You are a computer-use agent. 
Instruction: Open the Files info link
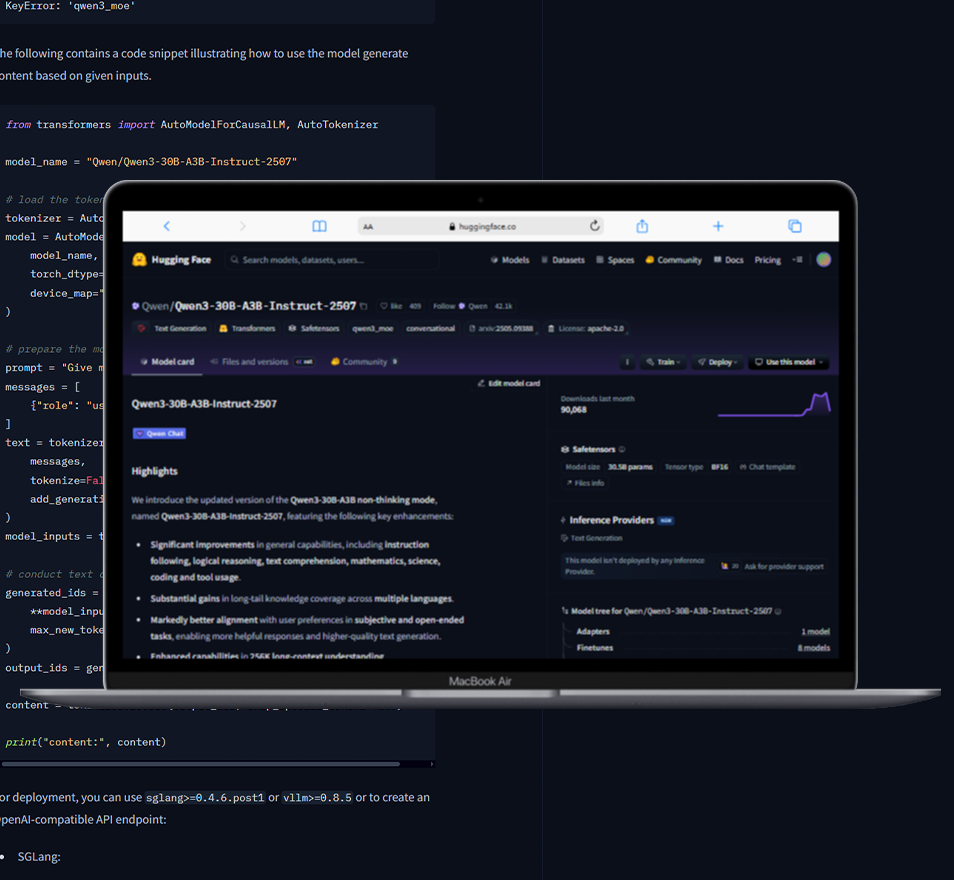click(585, 483)
